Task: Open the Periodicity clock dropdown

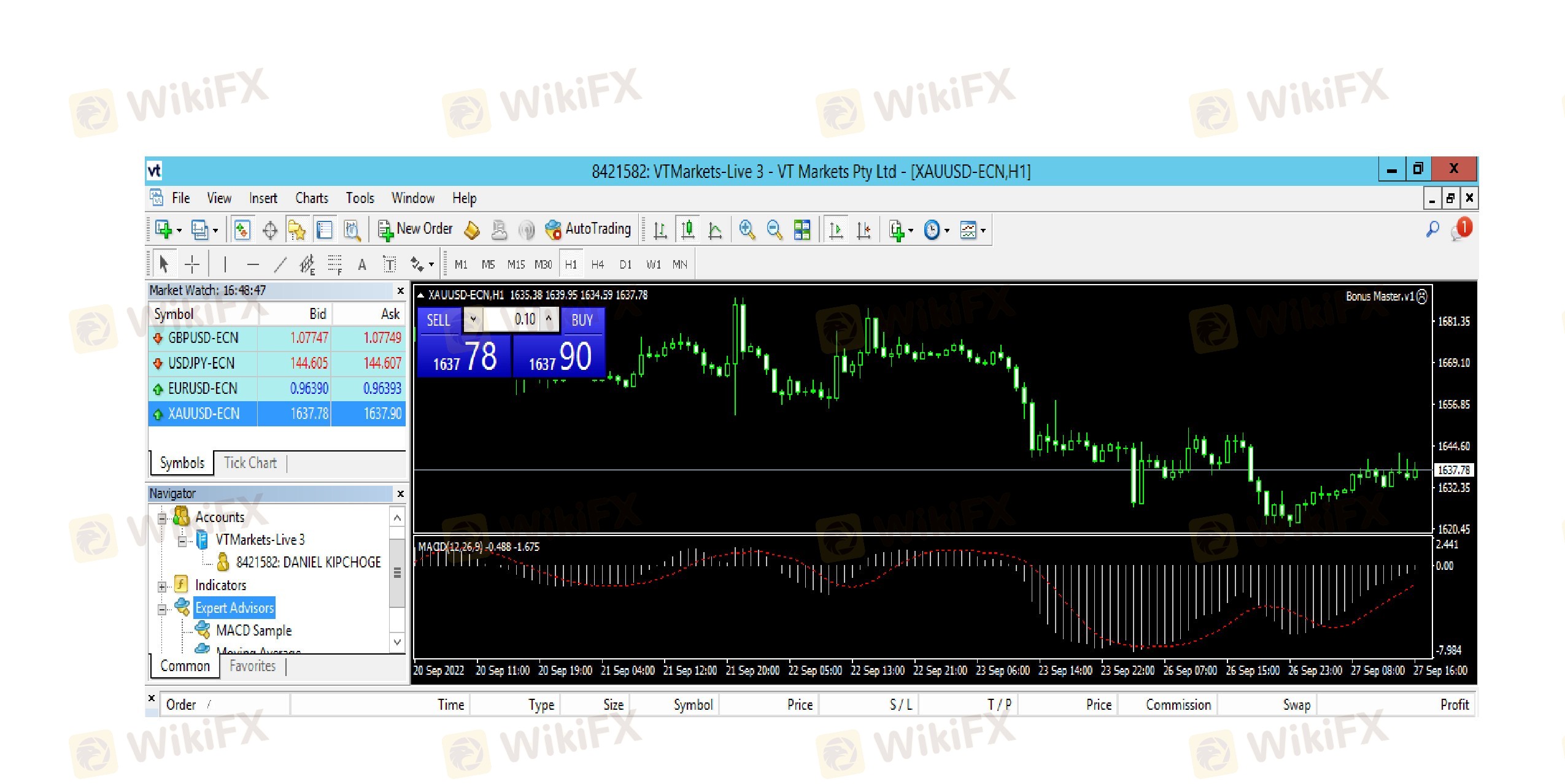Action: point(937,230)
